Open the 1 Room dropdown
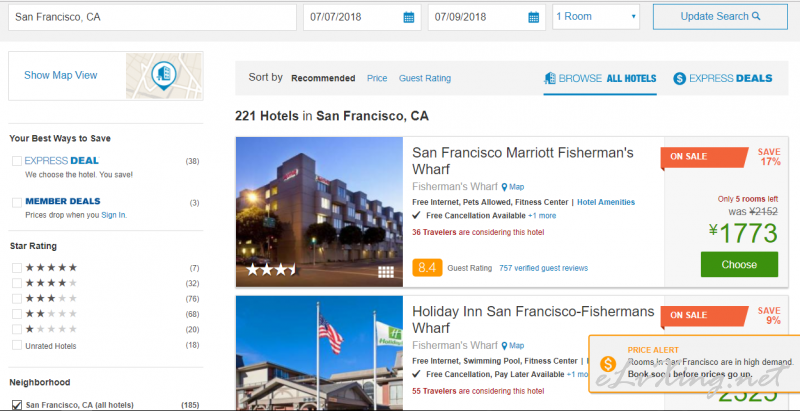 click(595, 17)
